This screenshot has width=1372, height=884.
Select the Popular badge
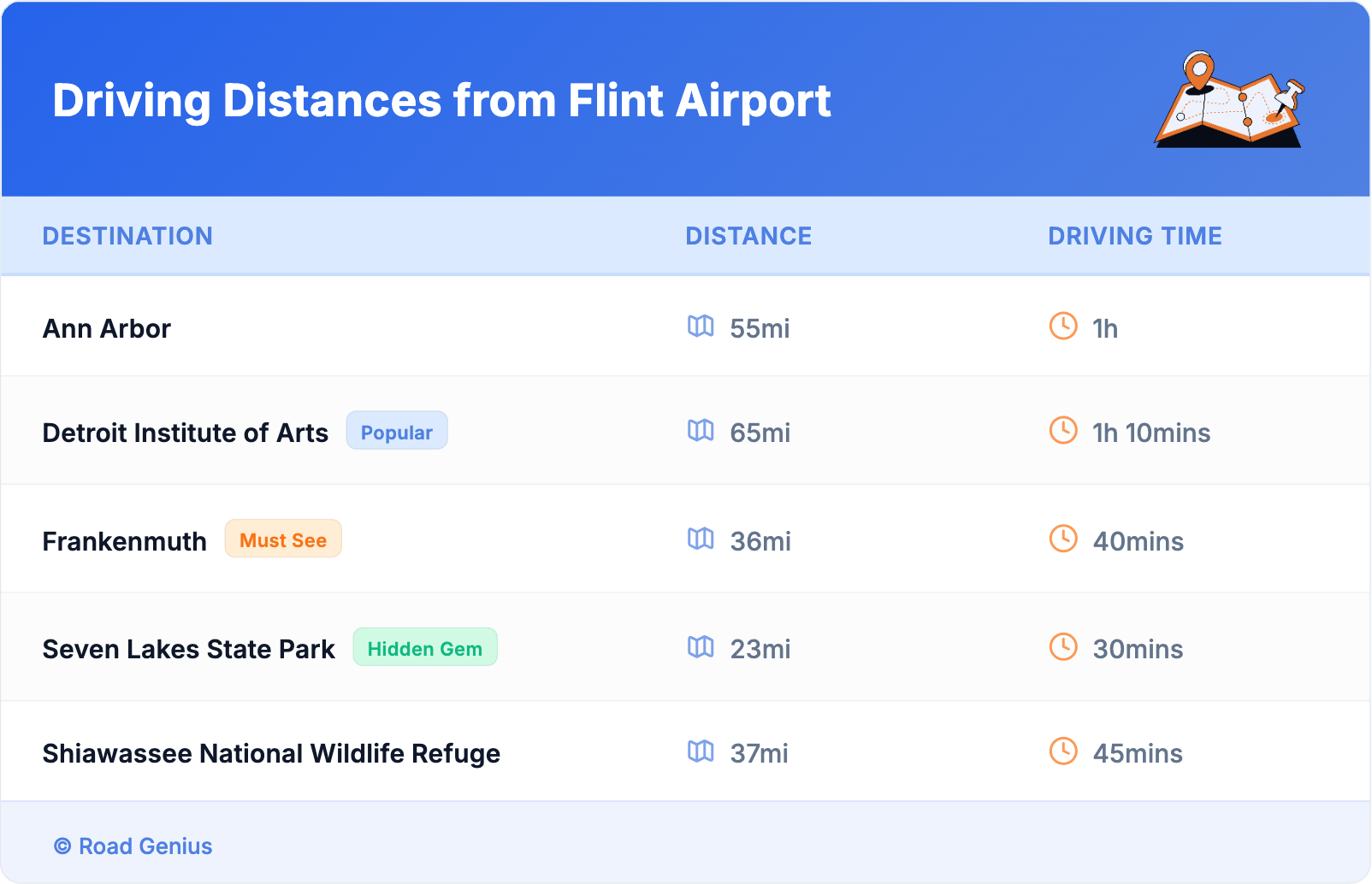pyautogui.click(x=396, y=432)
